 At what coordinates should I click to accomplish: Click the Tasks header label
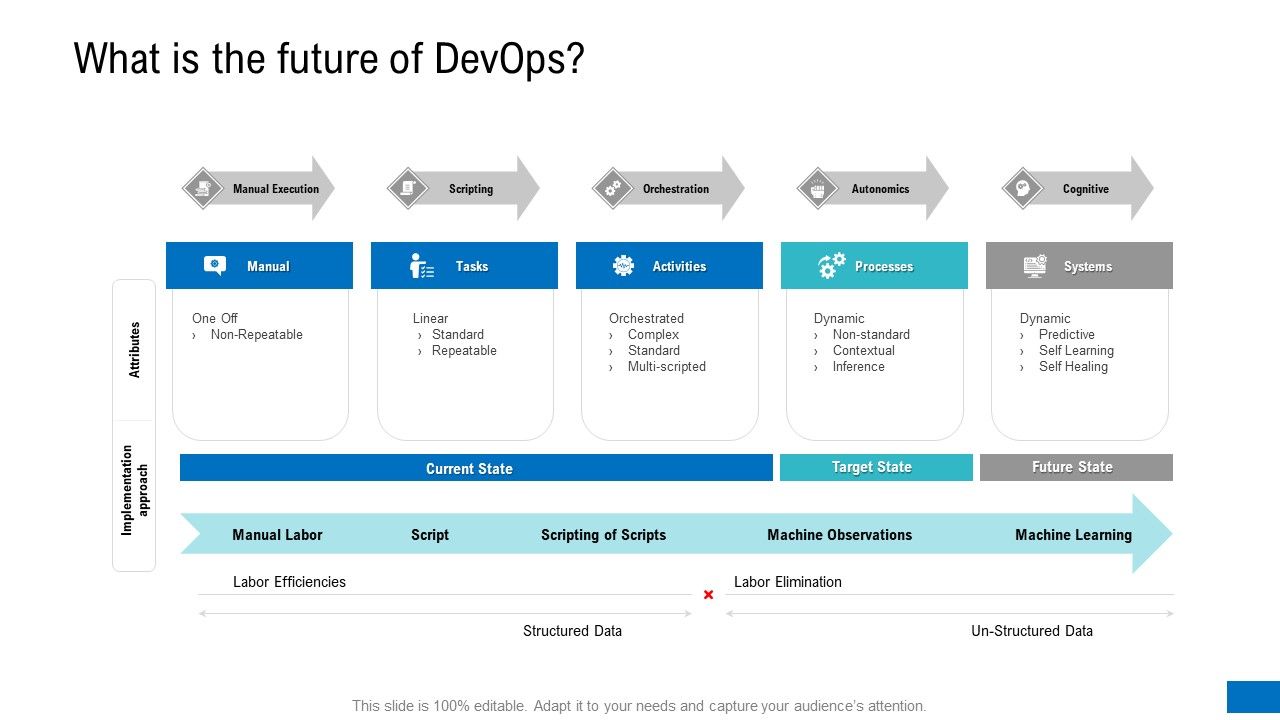[472, 267]
